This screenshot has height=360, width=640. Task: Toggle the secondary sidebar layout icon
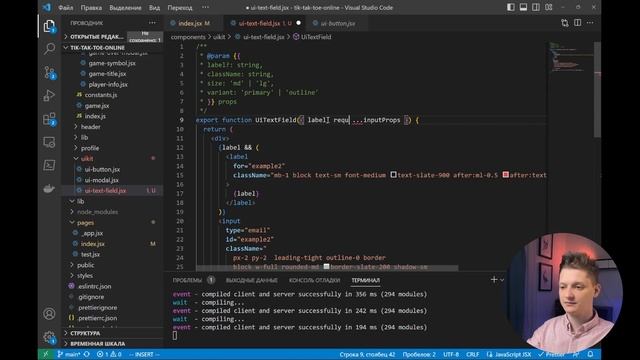pos(536,7)
